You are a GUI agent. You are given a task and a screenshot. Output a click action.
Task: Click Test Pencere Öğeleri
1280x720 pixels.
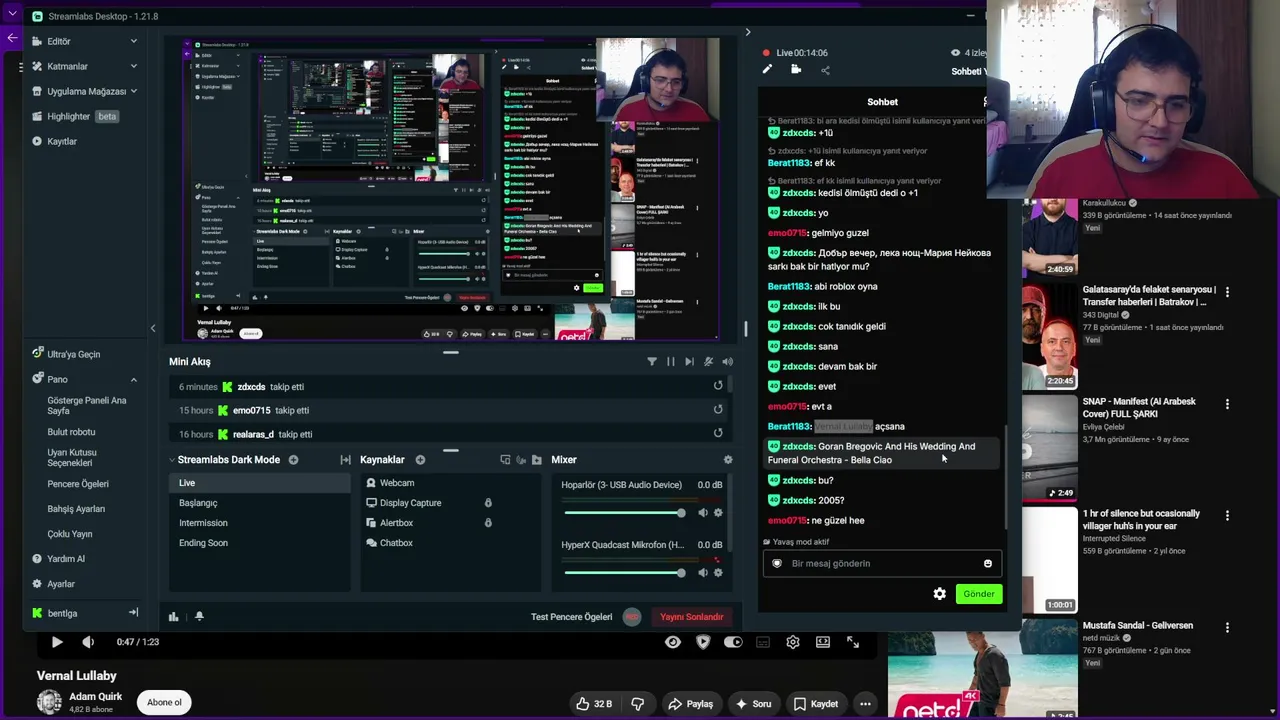(x=571, y=617)
